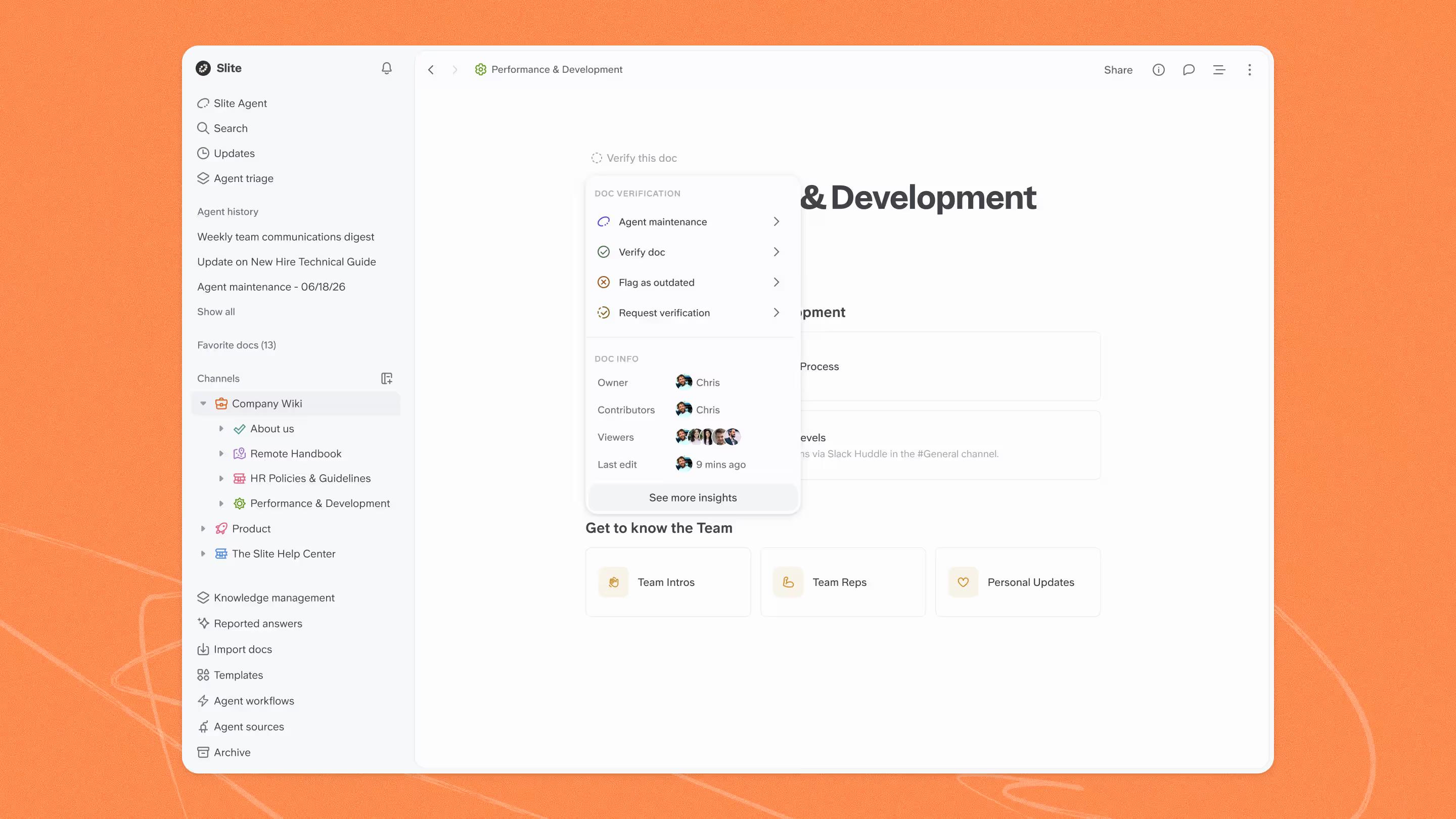Open Agent maintenance submenu arrow
Screen dimensions: 1456x819
(777, 221)
